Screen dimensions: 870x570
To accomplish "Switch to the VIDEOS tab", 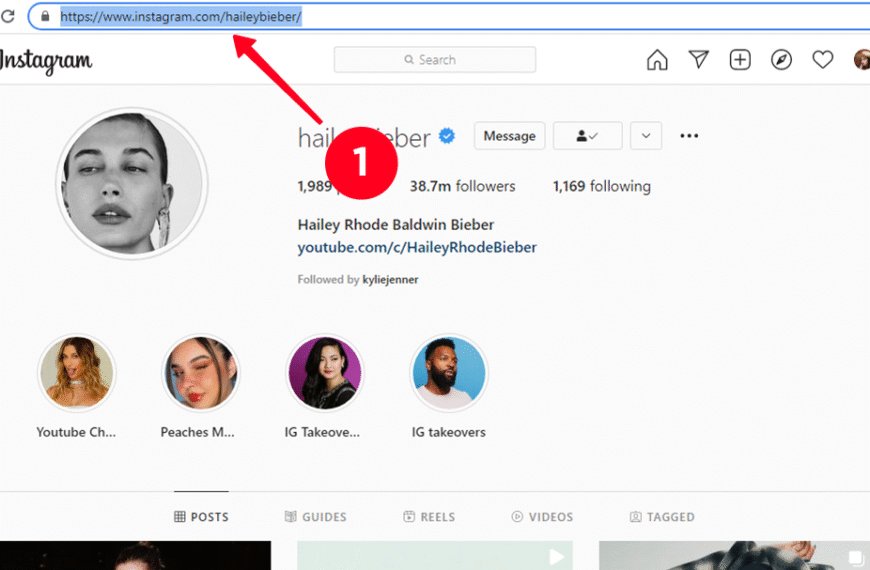I will coord(542,517).
